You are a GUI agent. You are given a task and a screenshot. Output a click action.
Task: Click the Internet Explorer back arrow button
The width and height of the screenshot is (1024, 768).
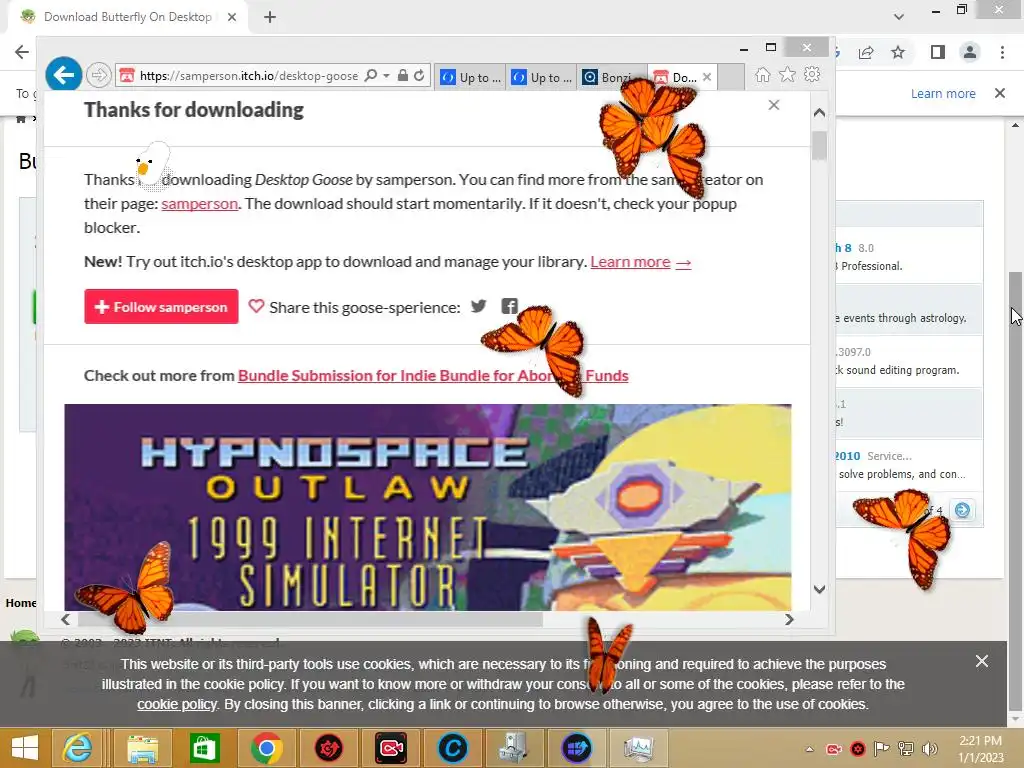(x=63, y=75)
